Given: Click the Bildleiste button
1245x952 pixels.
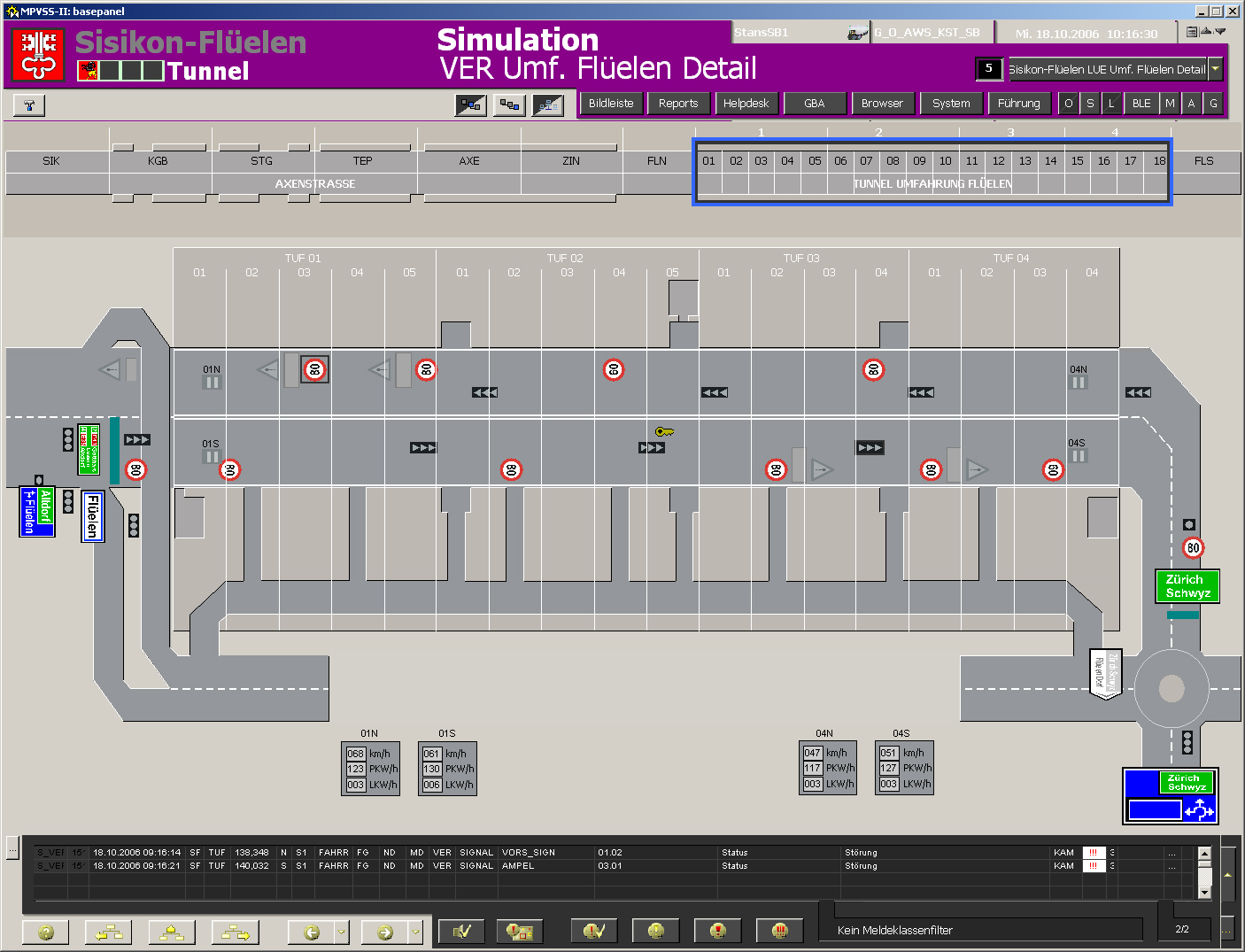Looking at the screenshot, I should pyautogui.click(x=611, y=104).
